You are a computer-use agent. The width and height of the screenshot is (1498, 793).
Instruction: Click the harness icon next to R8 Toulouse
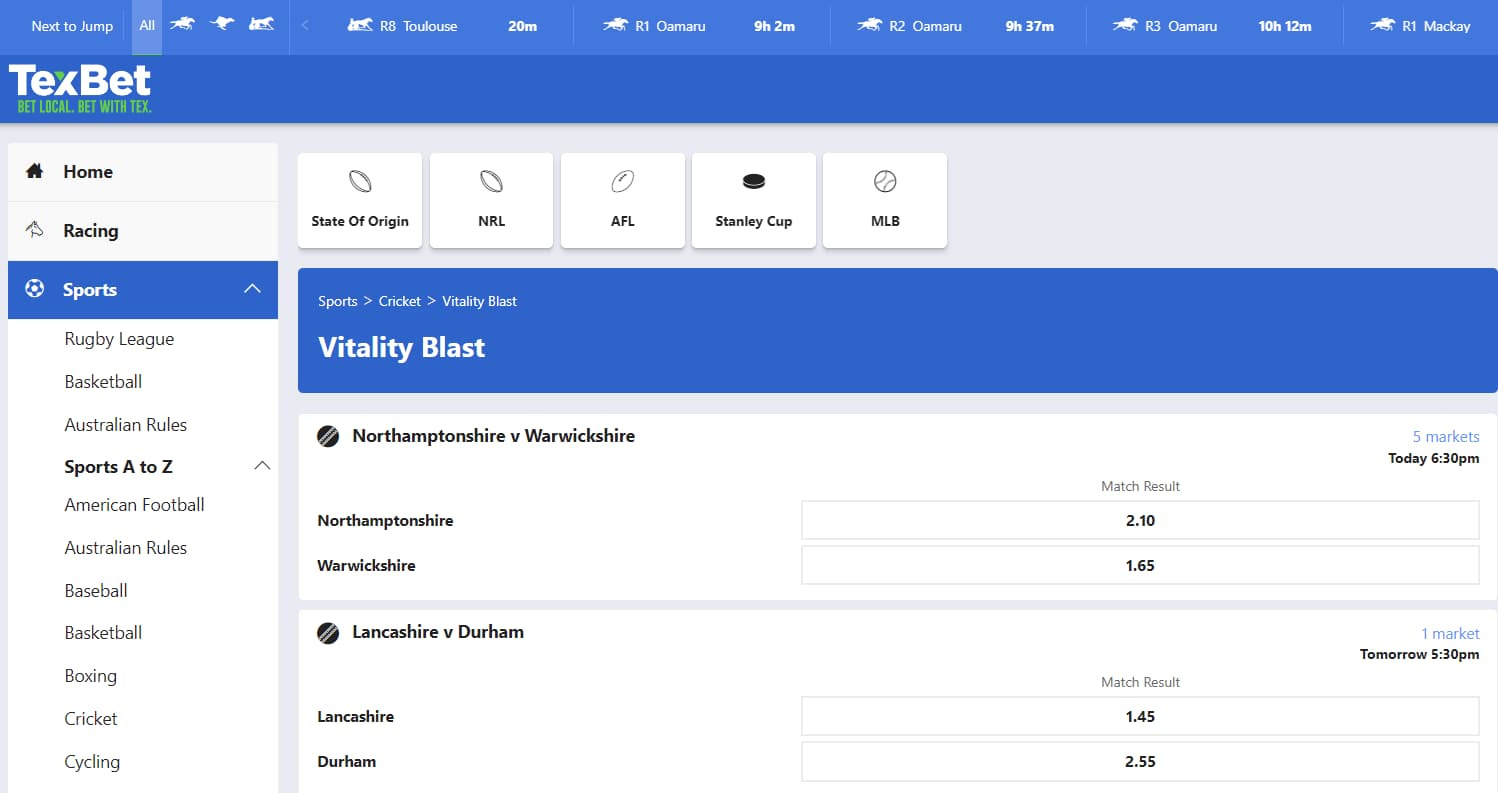pyautogui.click(x=360, y=26)
